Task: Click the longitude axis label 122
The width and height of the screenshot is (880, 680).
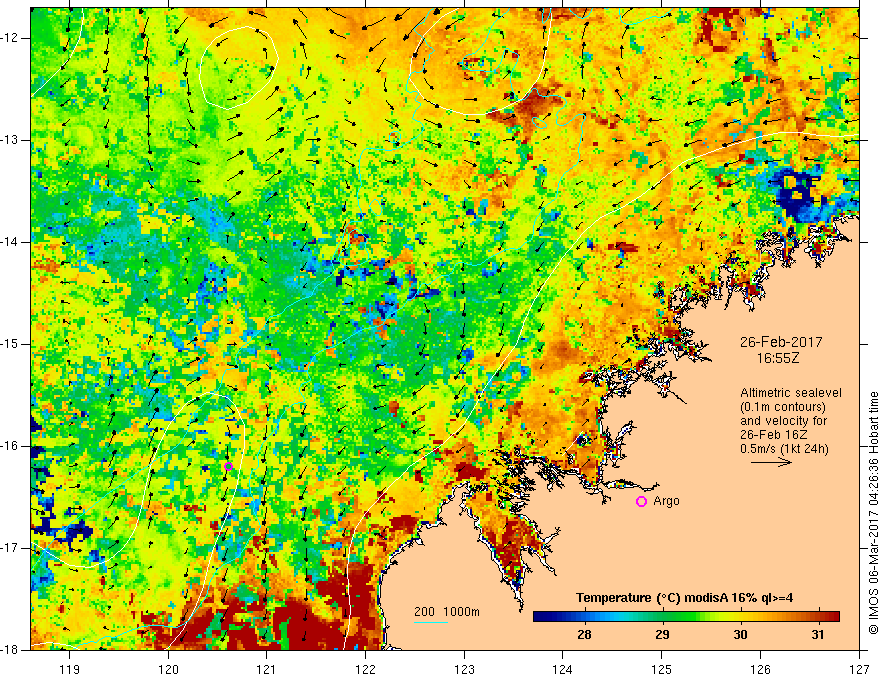Action: 365,669
